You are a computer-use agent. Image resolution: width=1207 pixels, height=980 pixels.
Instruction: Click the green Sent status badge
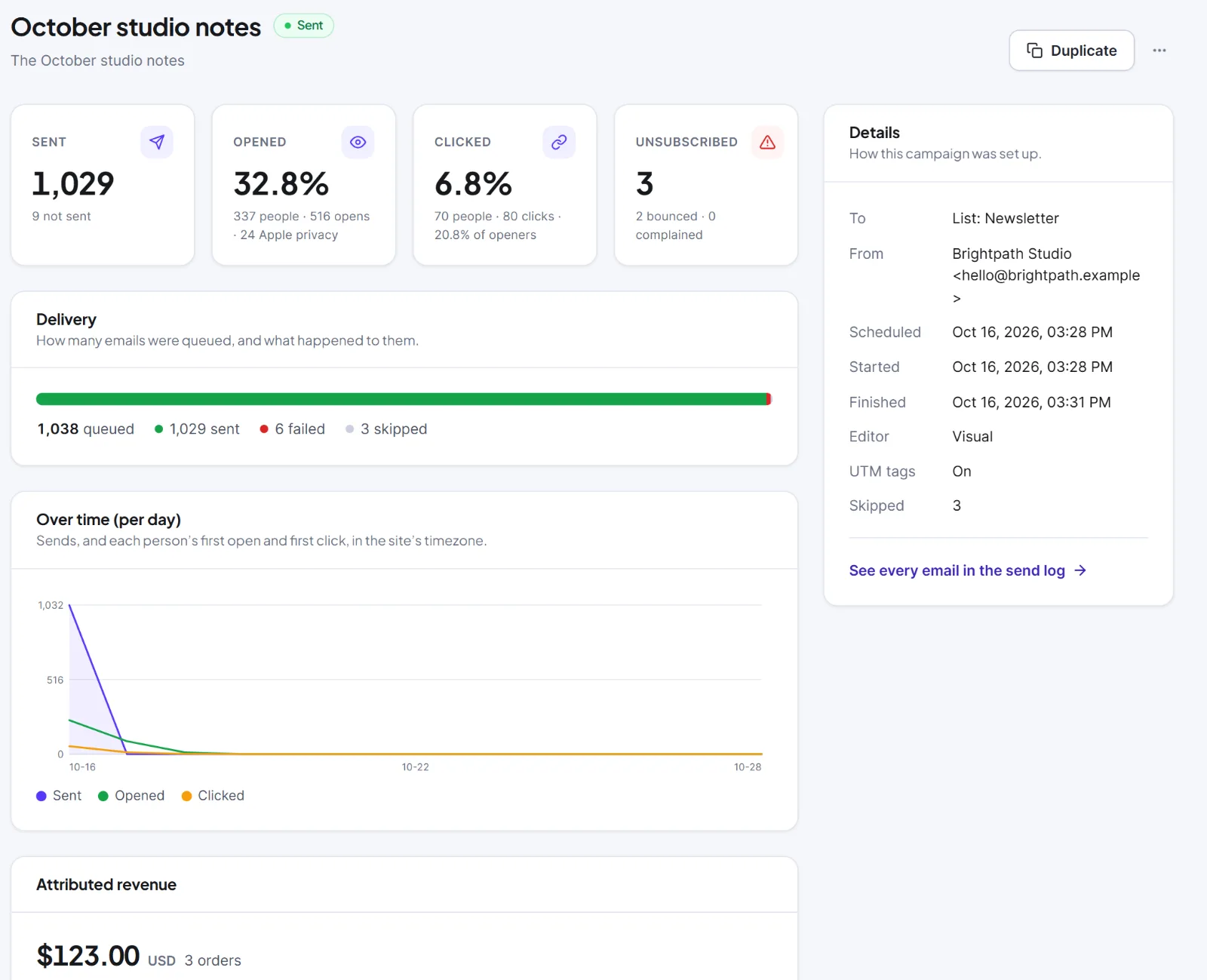[303, 26]
